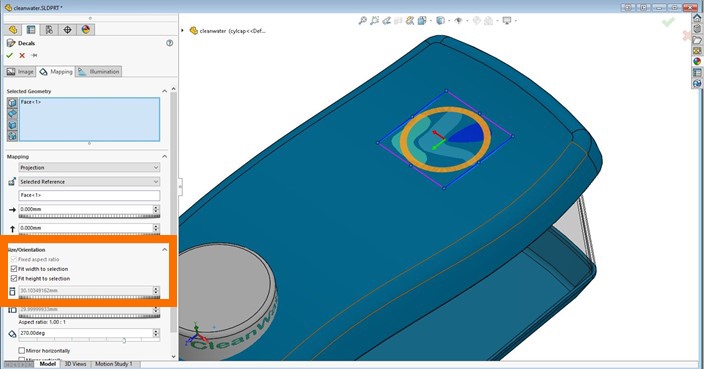Image resolution: width=704 pixels, height=369 pixels.
Task: Open Display Style cube icon
Action: point(440,21)
